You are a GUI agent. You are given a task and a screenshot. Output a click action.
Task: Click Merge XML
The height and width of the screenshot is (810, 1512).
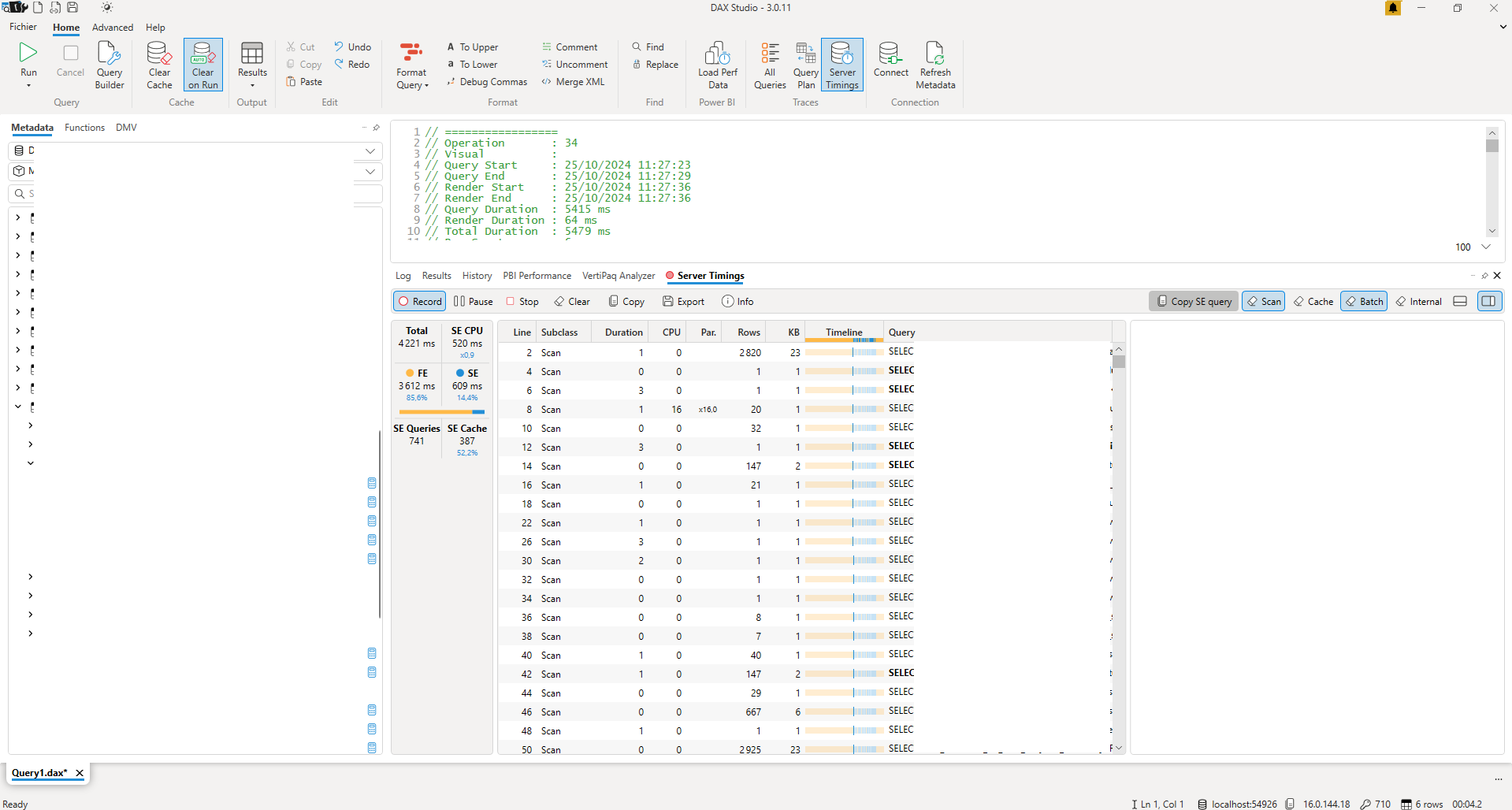pos(573,82)
